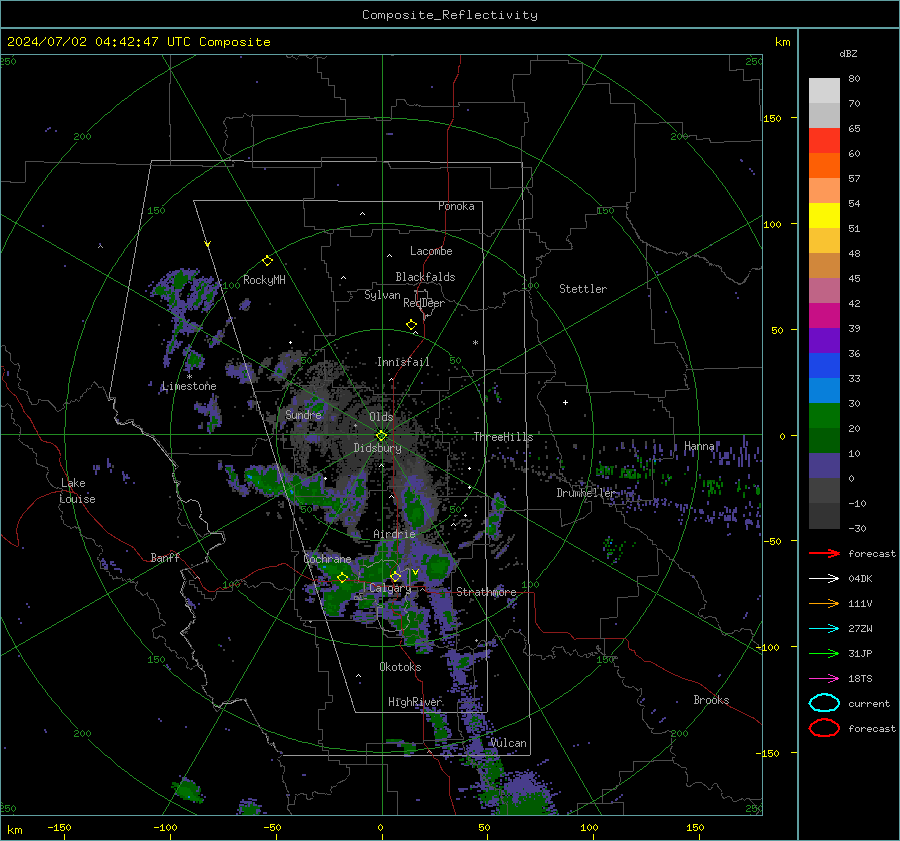Click the yellow diamond marker near RockyMH

pos(267,261)
